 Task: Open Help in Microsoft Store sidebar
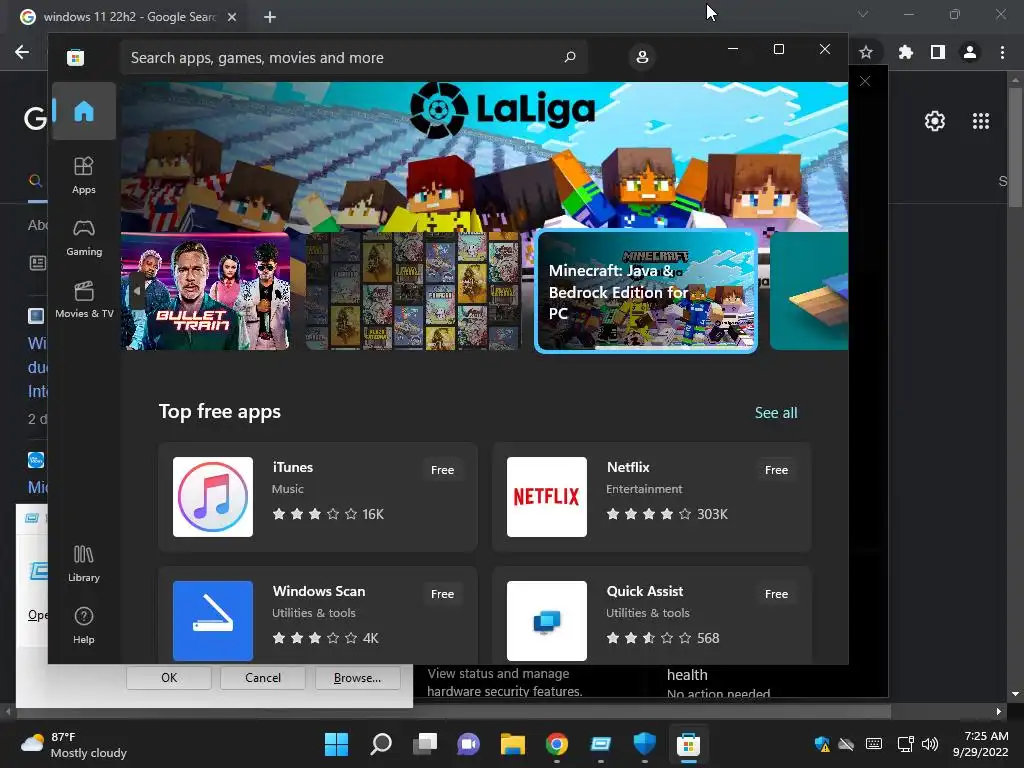(x=84, y=625)
